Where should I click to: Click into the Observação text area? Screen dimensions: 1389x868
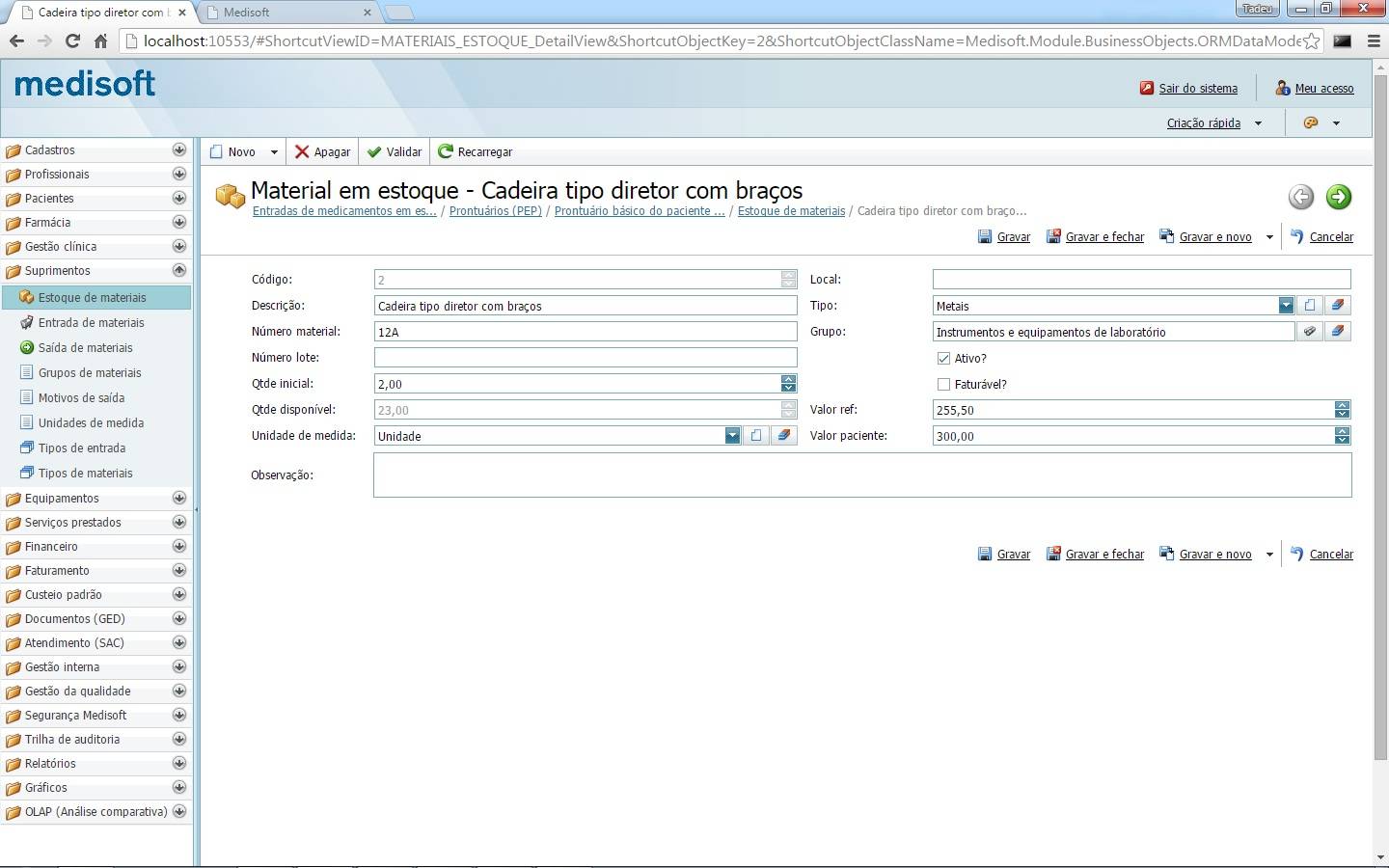(862, 475)
